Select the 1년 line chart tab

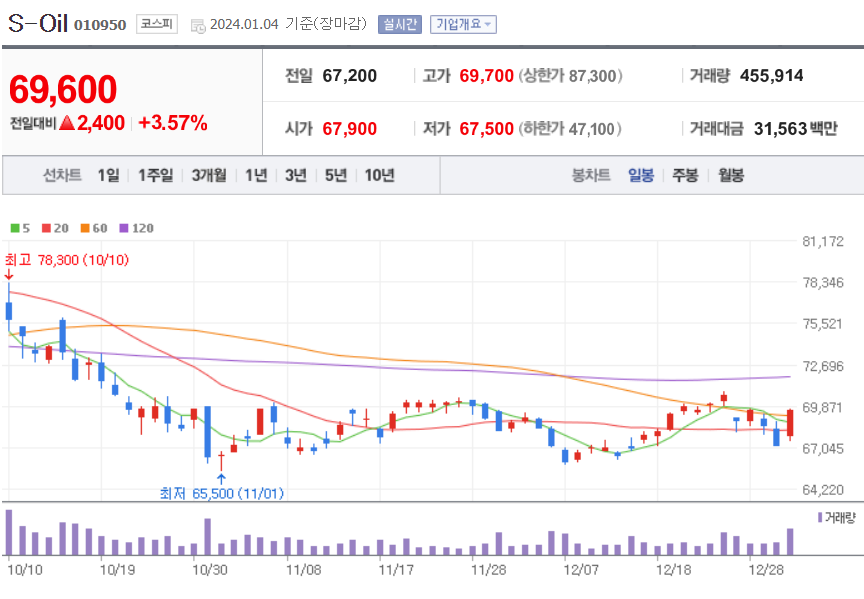coord(256,175)
